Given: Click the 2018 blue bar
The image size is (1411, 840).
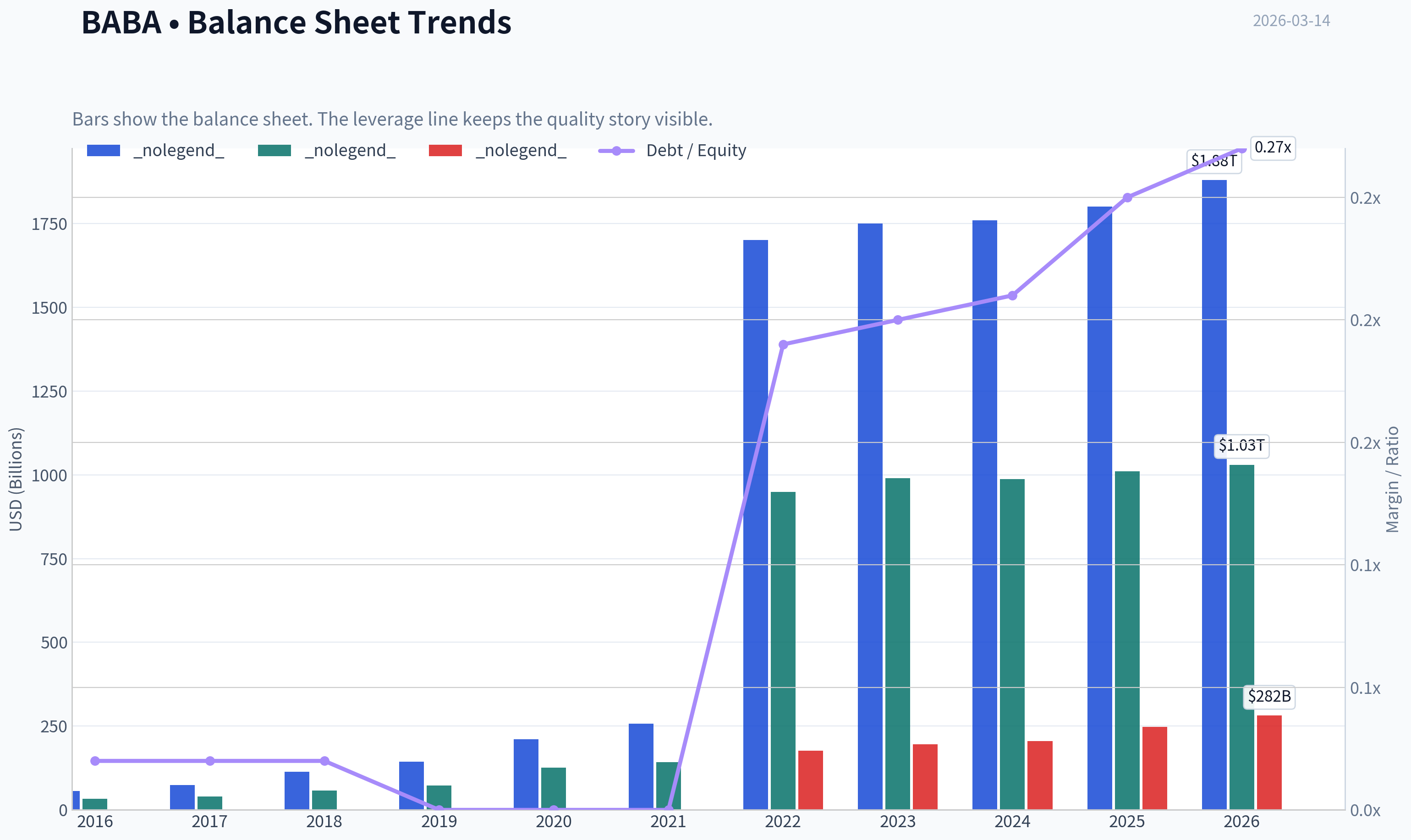Looking at the screenshot, I should [296, 790].
